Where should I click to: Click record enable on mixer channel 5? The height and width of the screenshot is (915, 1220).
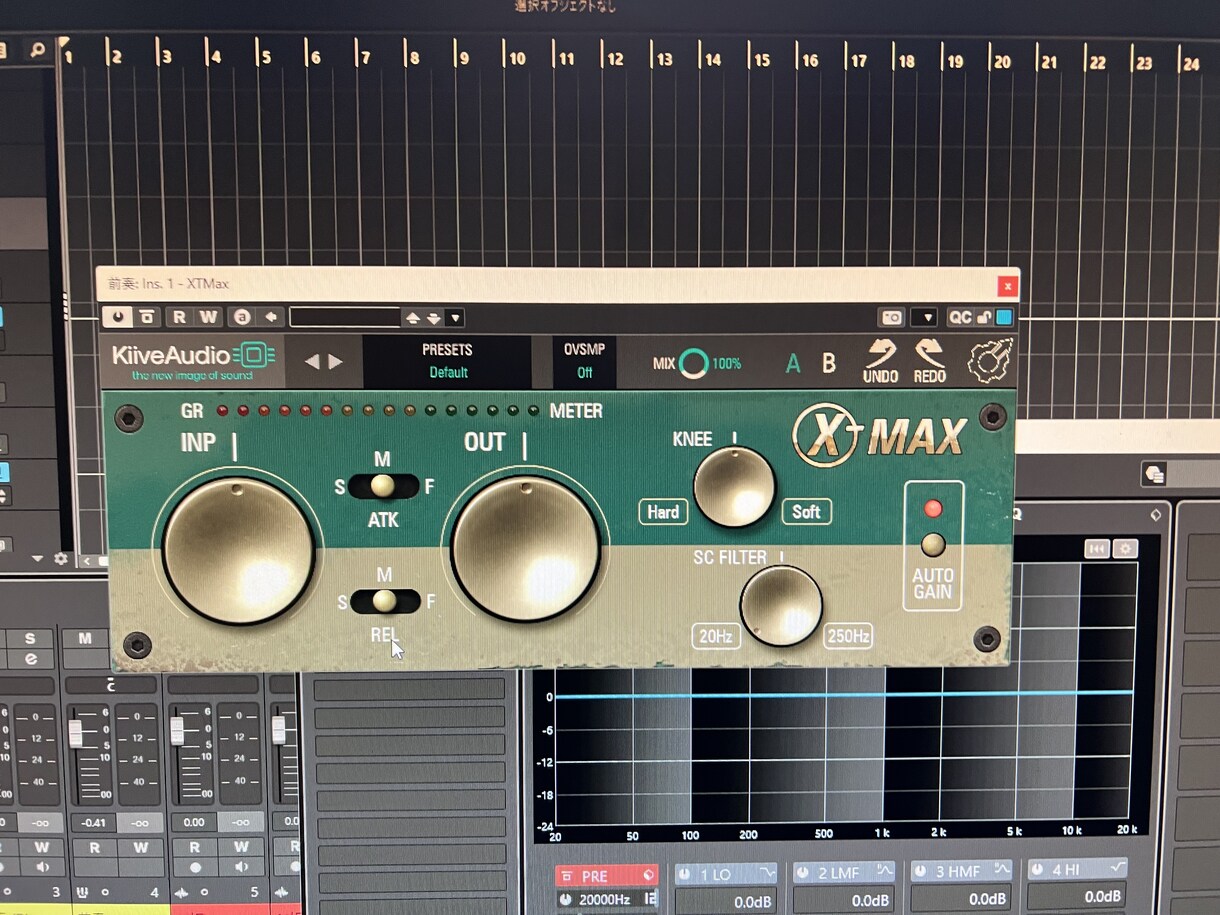click(x=195, y=867)
